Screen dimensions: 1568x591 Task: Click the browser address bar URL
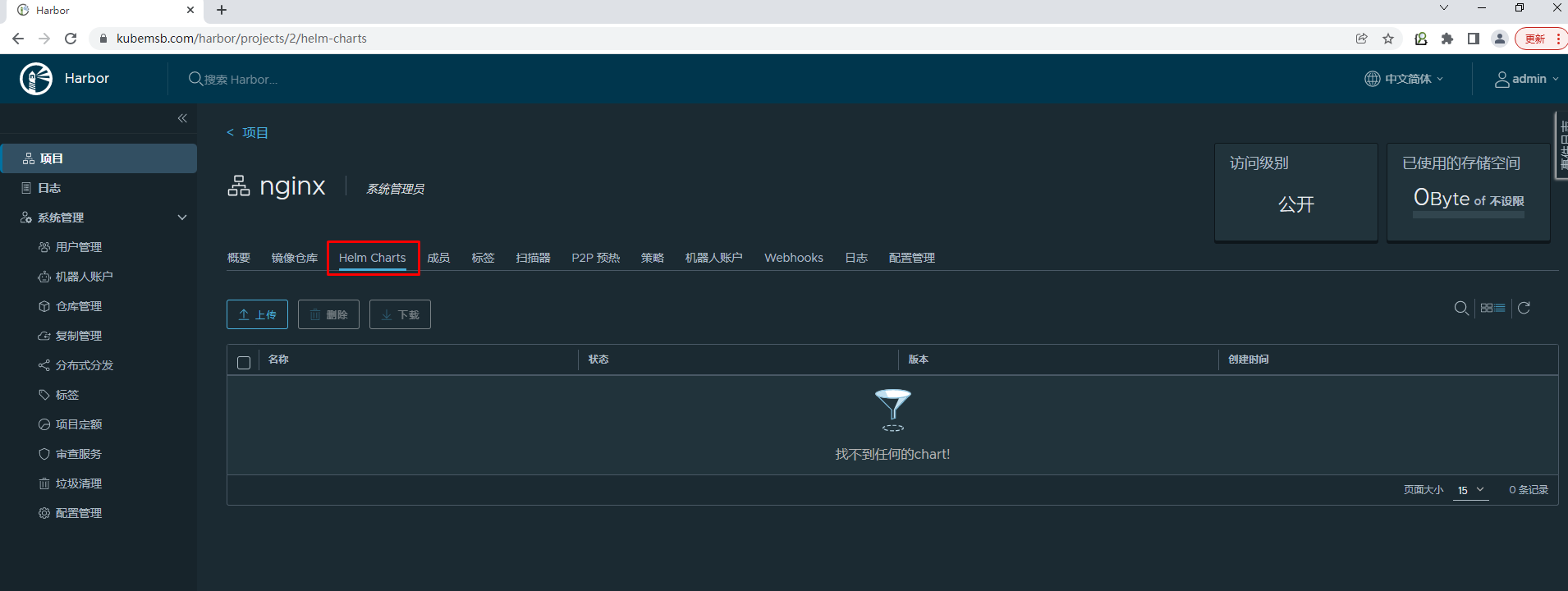[x=241, y=39]
